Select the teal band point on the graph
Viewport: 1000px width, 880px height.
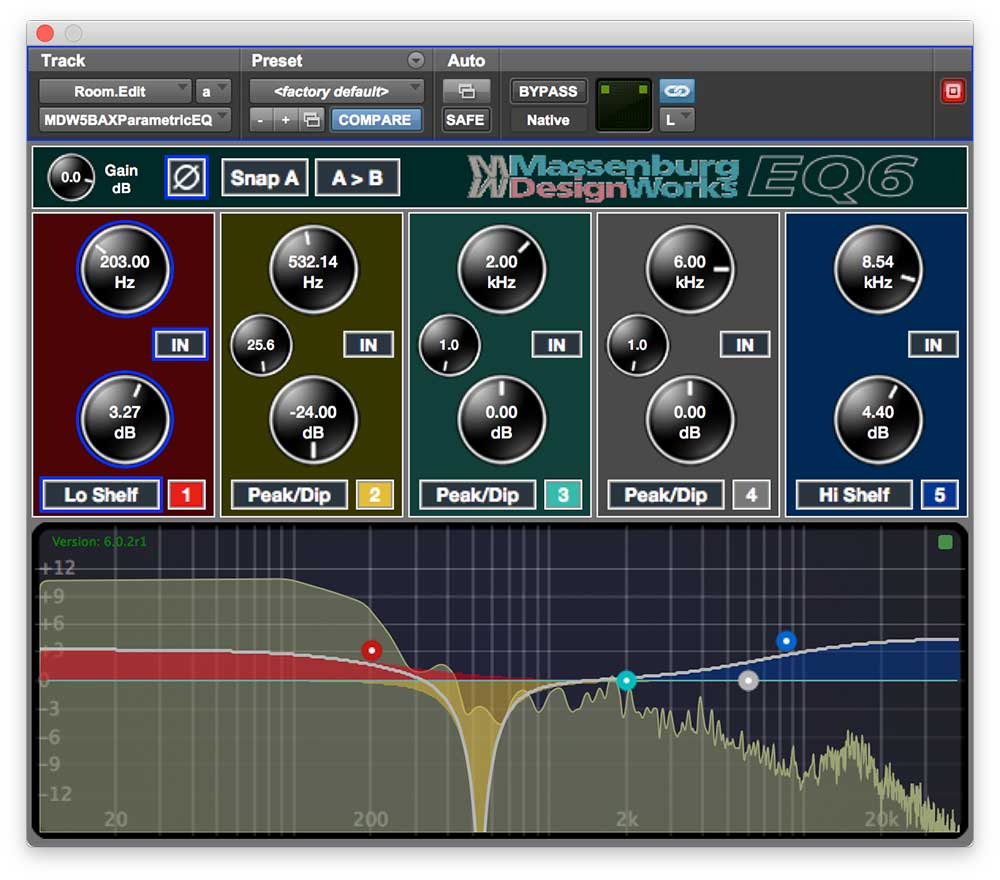click(x=627, y=680)
